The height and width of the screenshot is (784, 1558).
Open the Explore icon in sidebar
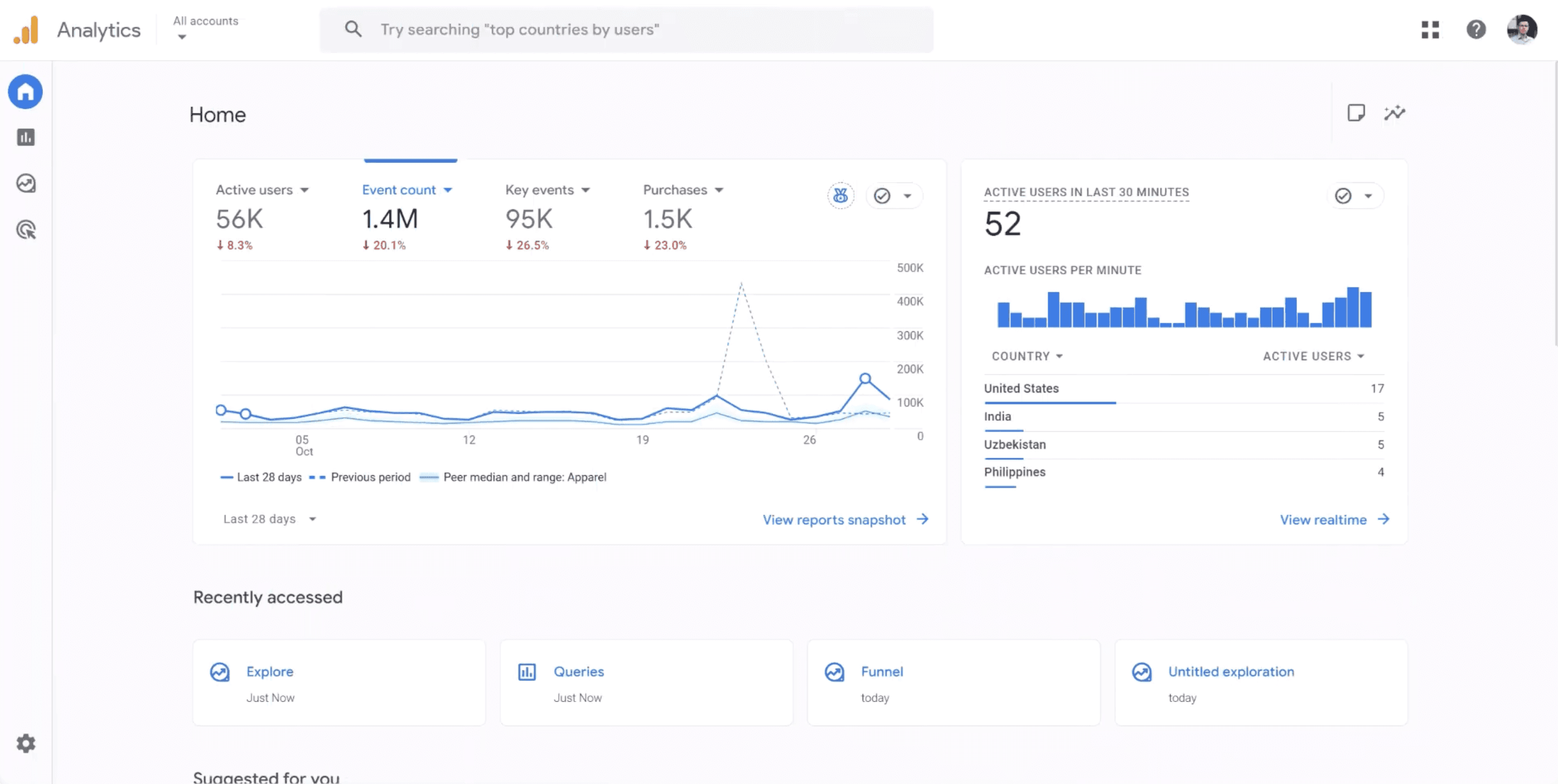26,183
